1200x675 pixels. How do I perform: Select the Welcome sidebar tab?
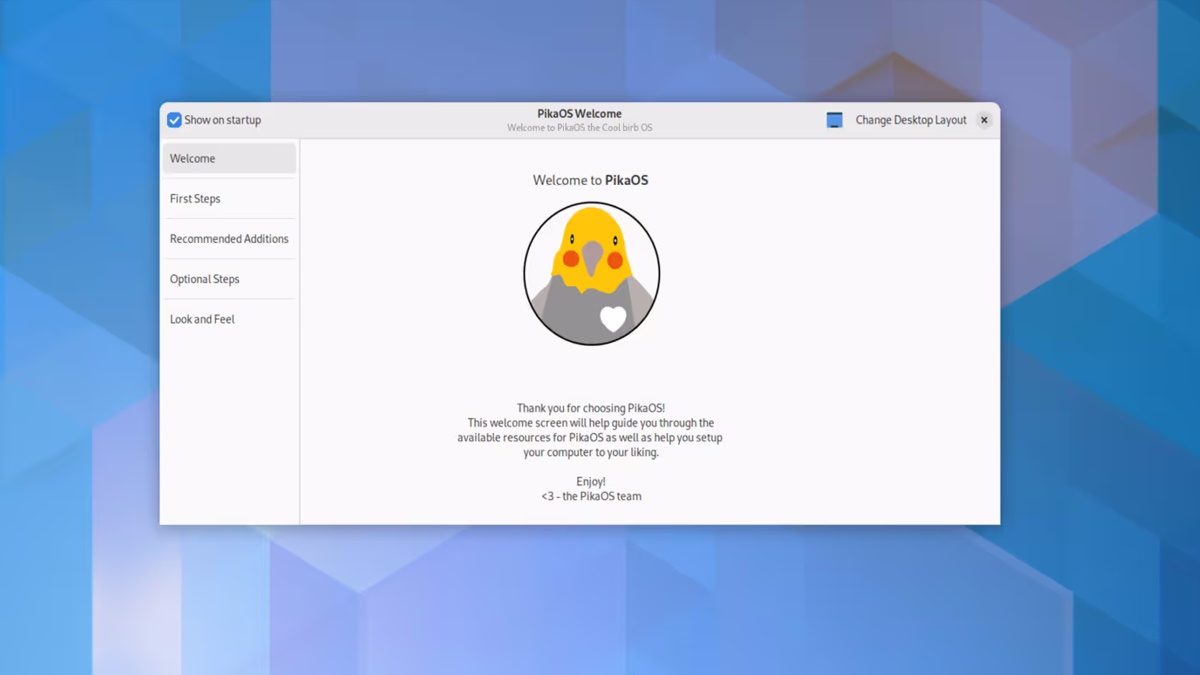point(229,158)
